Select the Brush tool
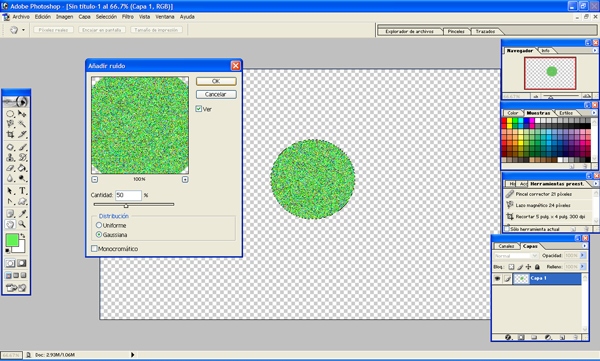This screenshot has height=361, width=600. [22, 147]
